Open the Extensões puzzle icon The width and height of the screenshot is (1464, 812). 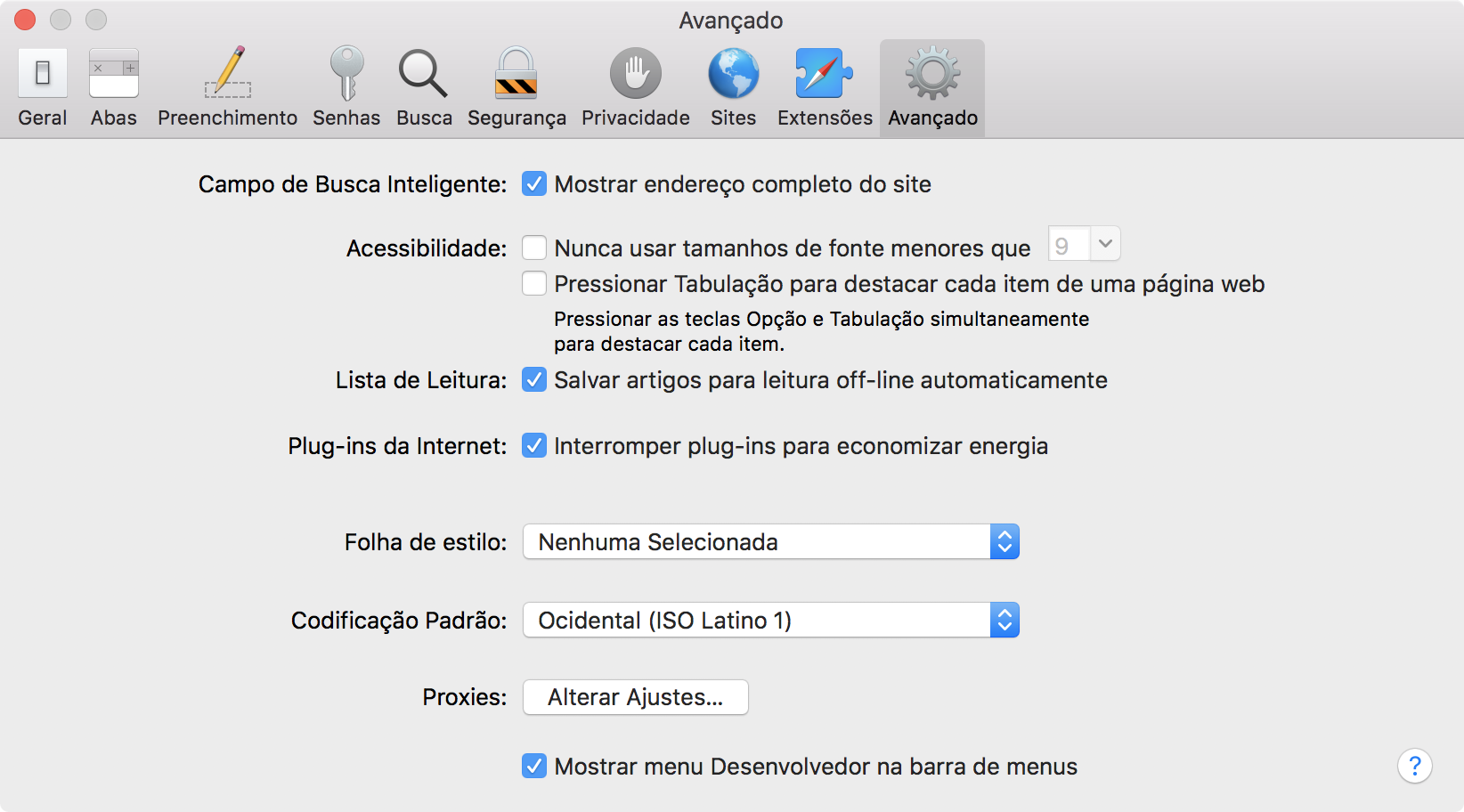click(824, 73)
